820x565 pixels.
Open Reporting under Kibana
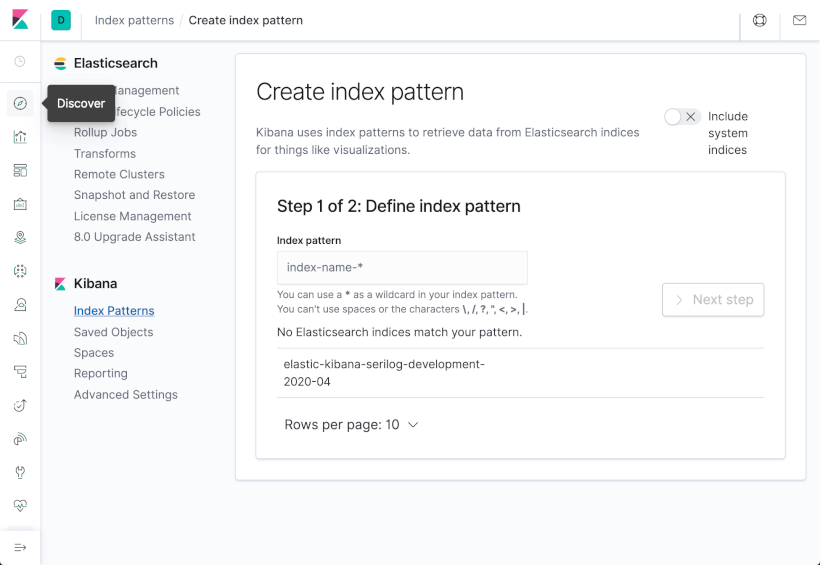pos(100,374)
